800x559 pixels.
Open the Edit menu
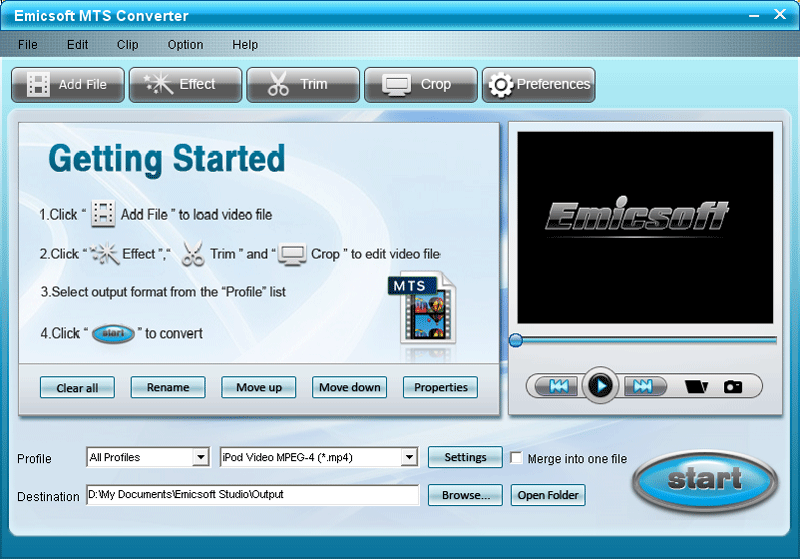pos(78,45)
